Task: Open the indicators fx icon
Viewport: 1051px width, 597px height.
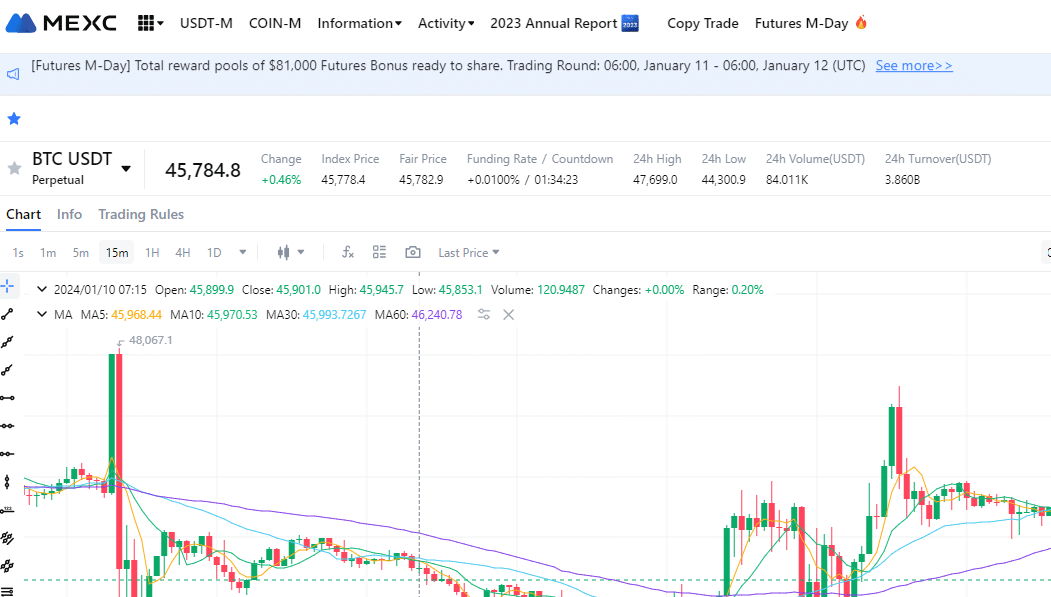Action: click(348, 253)
